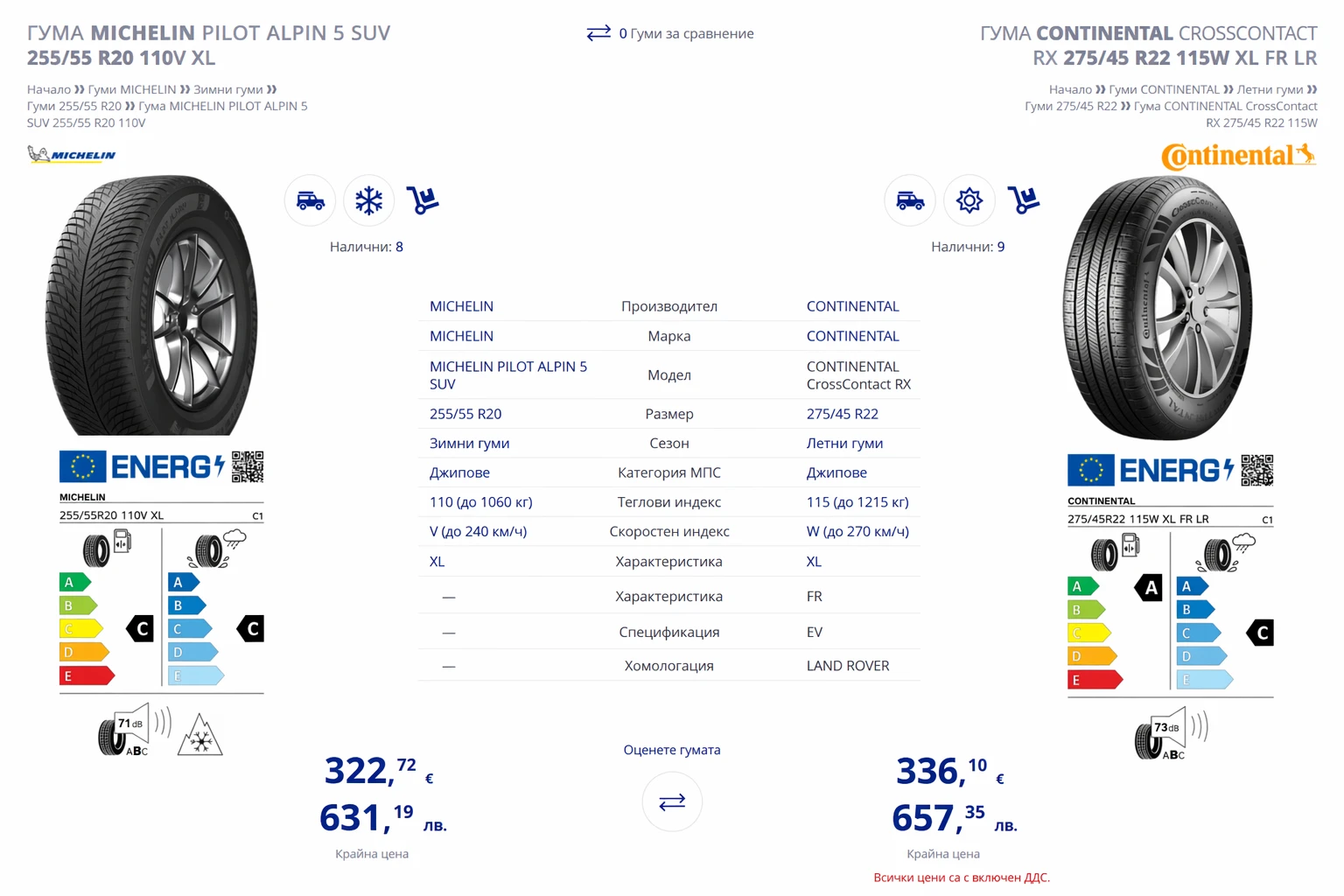Click the SUV vehicle icon for Michelin tire
1344x896 pixels.
tap(310, 201)
